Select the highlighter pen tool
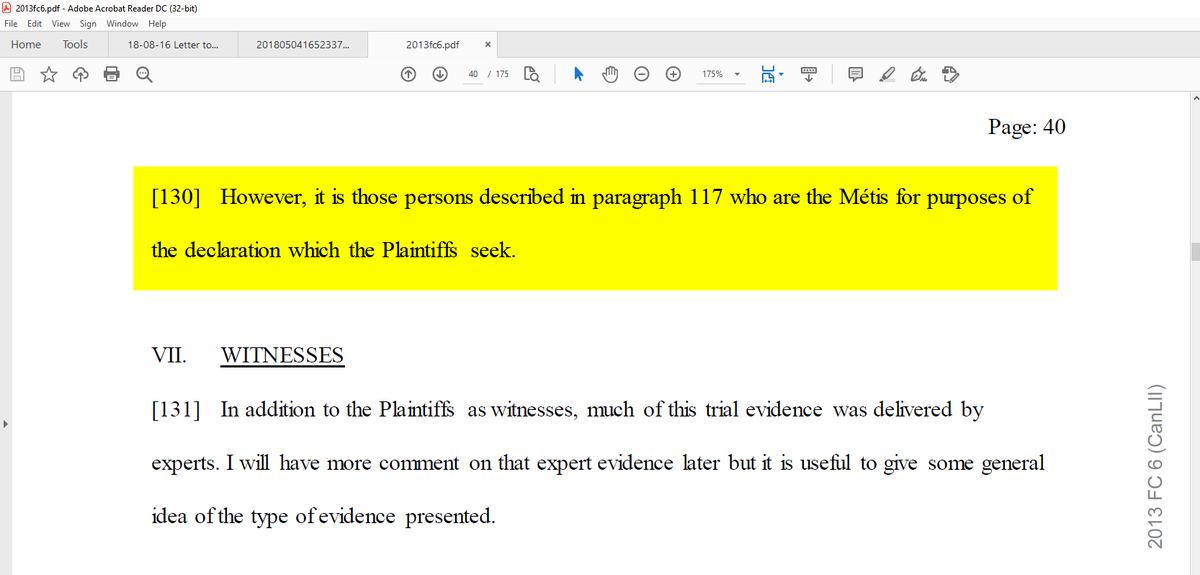 click(x=887, y=74)
